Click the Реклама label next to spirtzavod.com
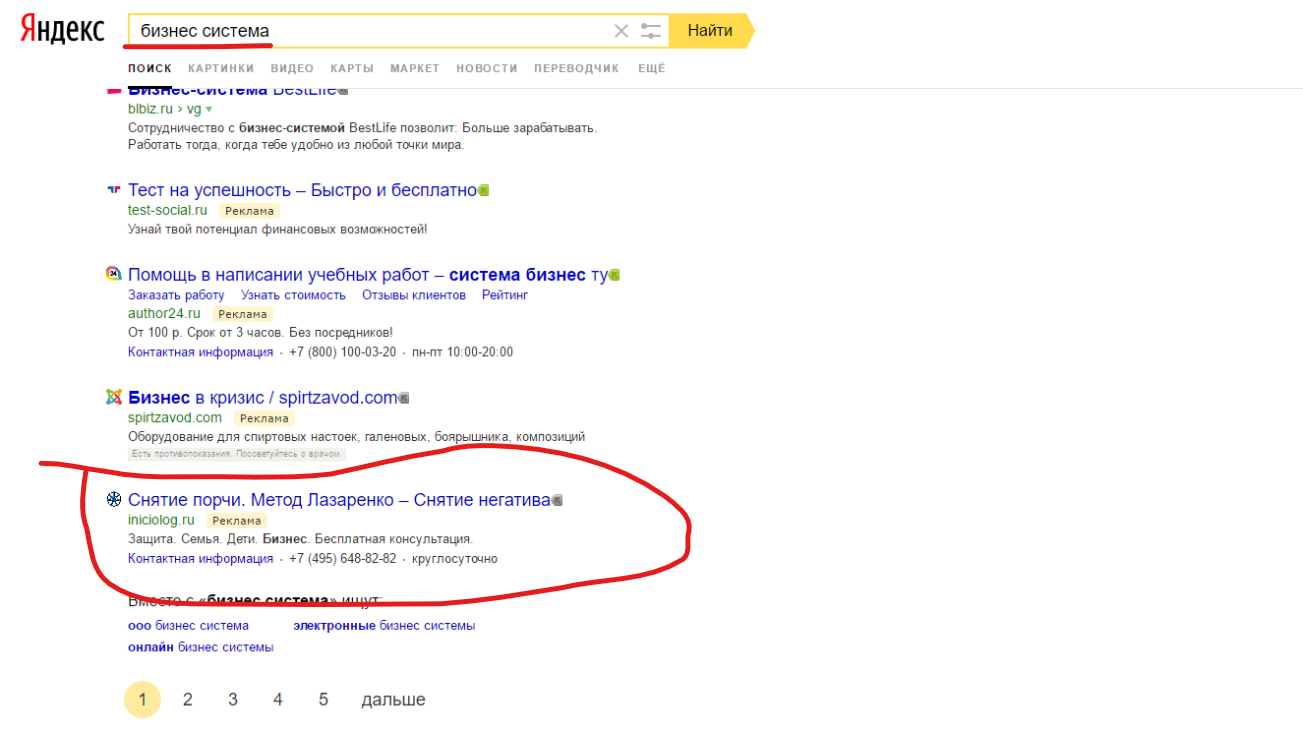Viewport: 1303px width, 733px height. 264,418
